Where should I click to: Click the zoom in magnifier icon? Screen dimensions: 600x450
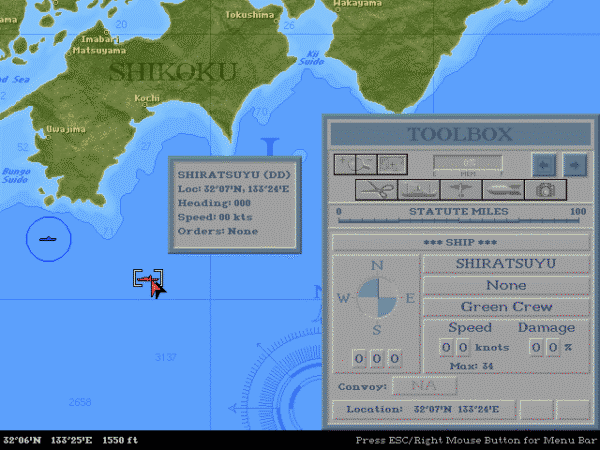[x=345, y=163]
